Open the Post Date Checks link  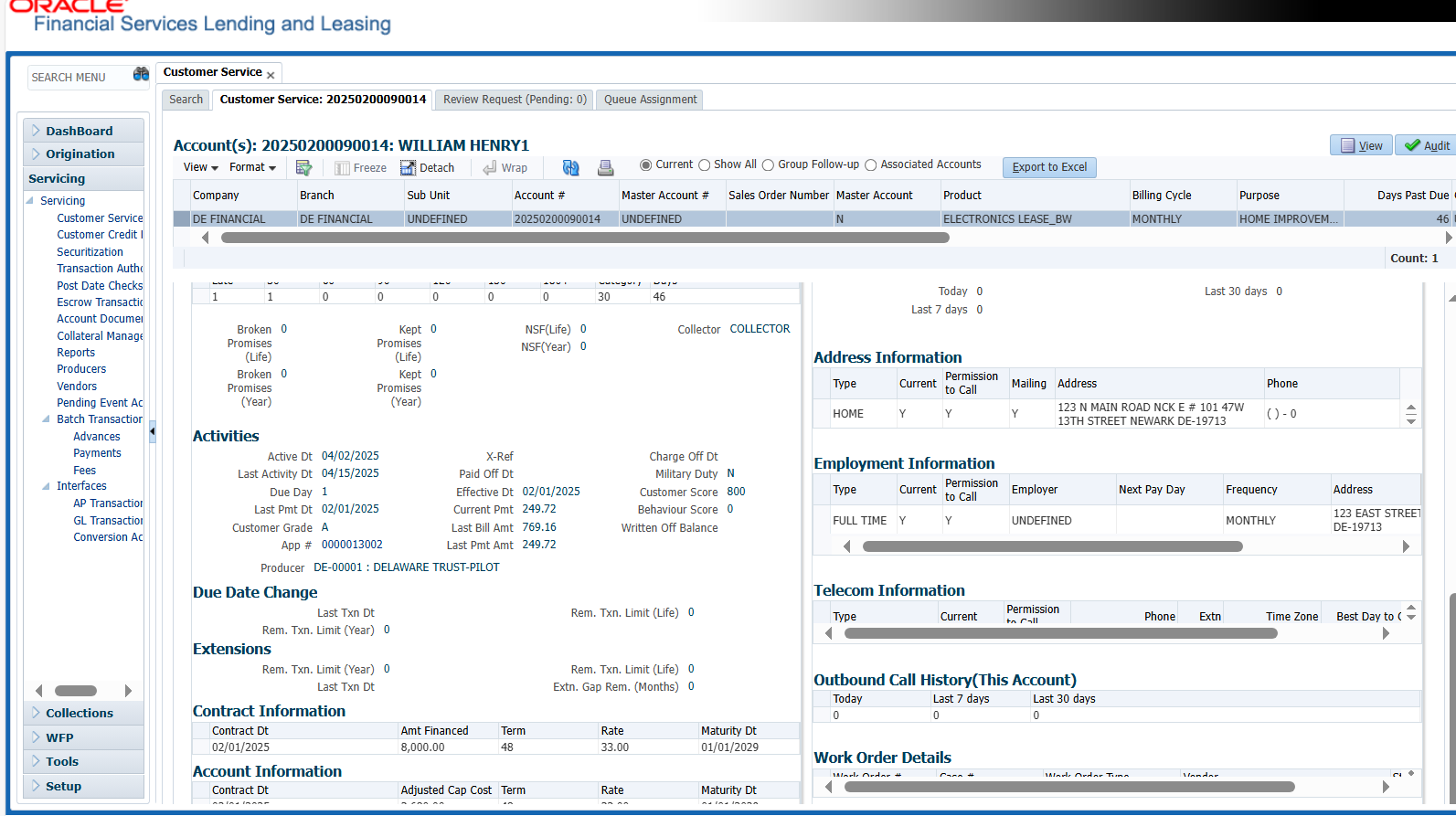pos(100,286)
